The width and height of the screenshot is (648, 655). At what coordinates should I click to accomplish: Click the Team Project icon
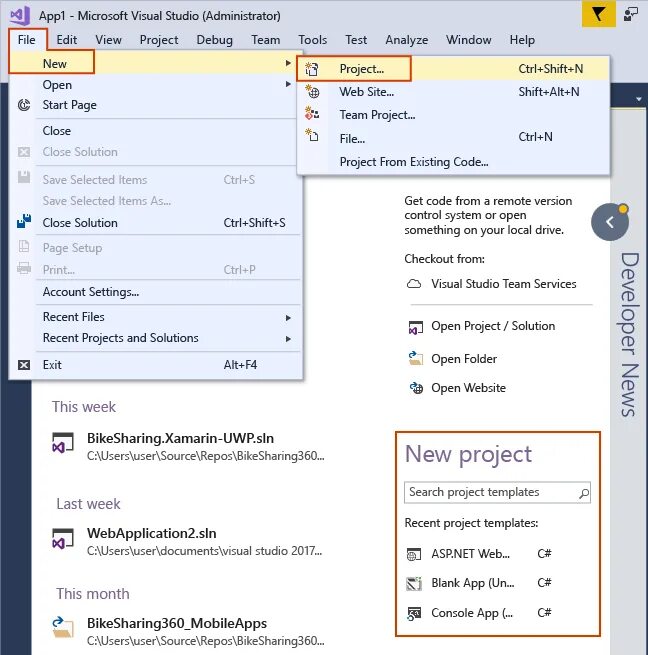(312, 114)
